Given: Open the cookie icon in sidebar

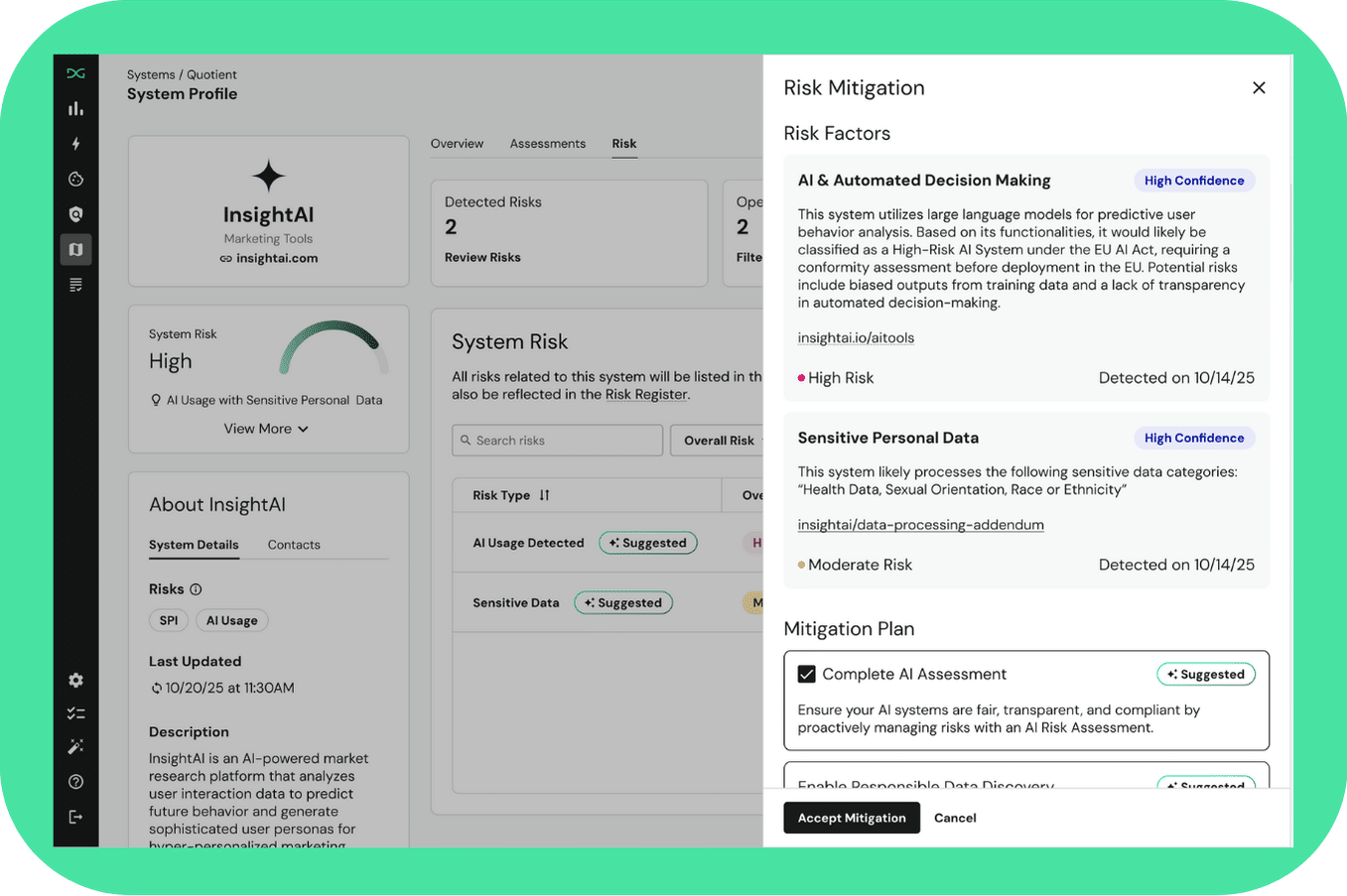Looking at the screenshot, I should click(75, 180).
